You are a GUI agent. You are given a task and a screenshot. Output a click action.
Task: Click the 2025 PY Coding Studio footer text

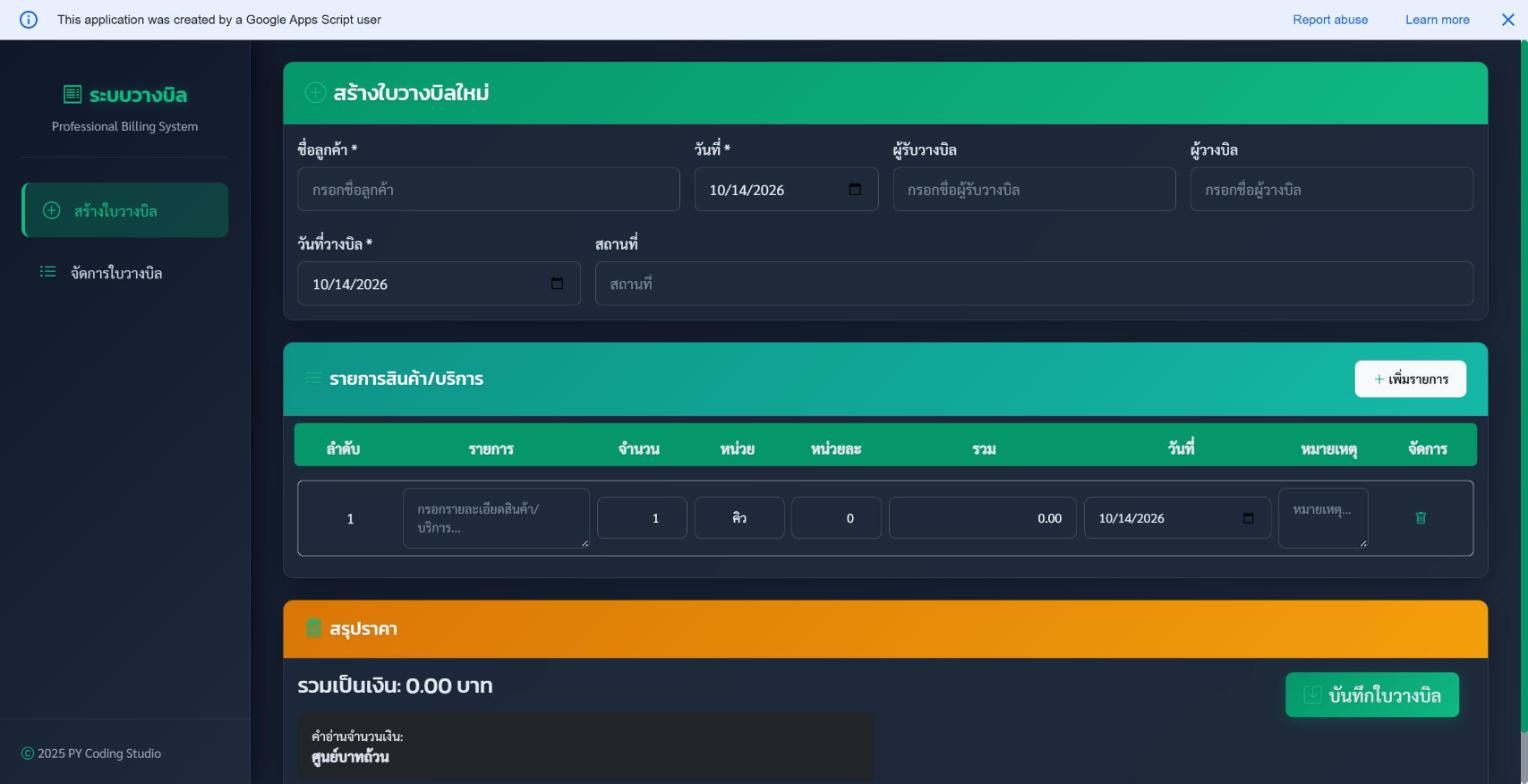coord(99,754)
